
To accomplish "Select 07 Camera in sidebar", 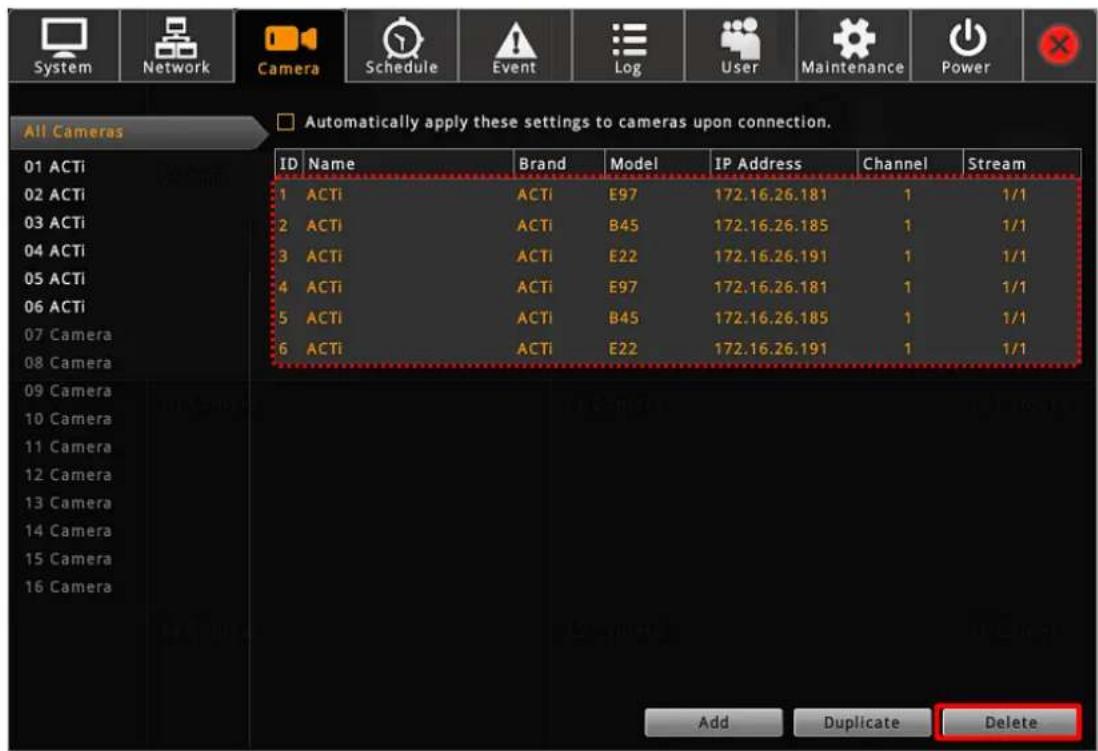I will (68, 335).
